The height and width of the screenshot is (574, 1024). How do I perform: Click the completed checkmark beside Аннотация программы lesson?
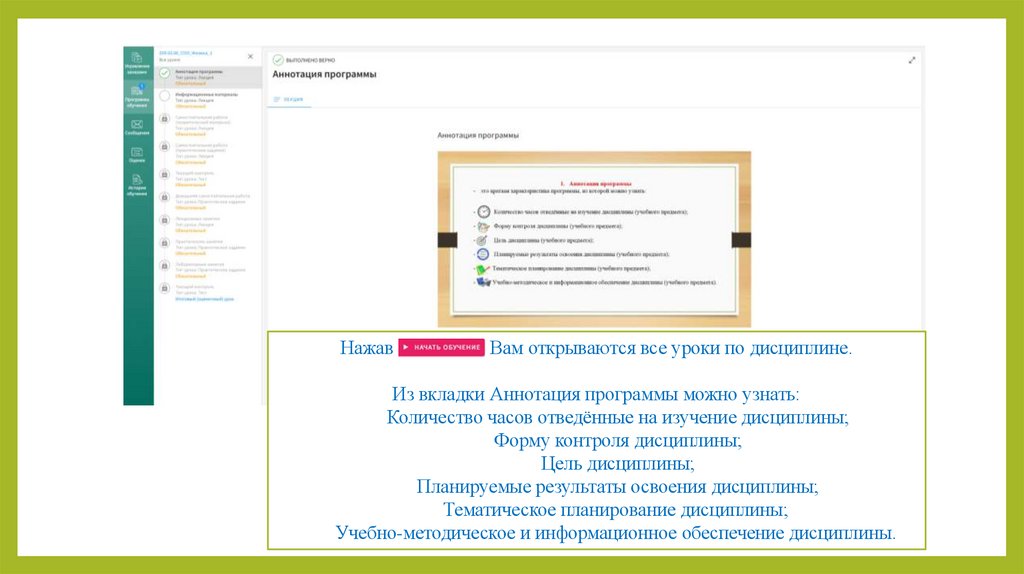point(165,73)
